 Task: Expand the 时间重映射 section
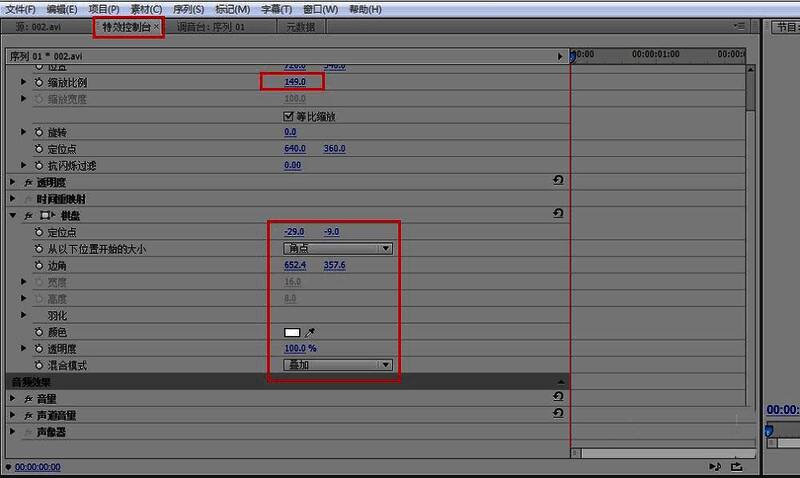(x=13, y=199)
